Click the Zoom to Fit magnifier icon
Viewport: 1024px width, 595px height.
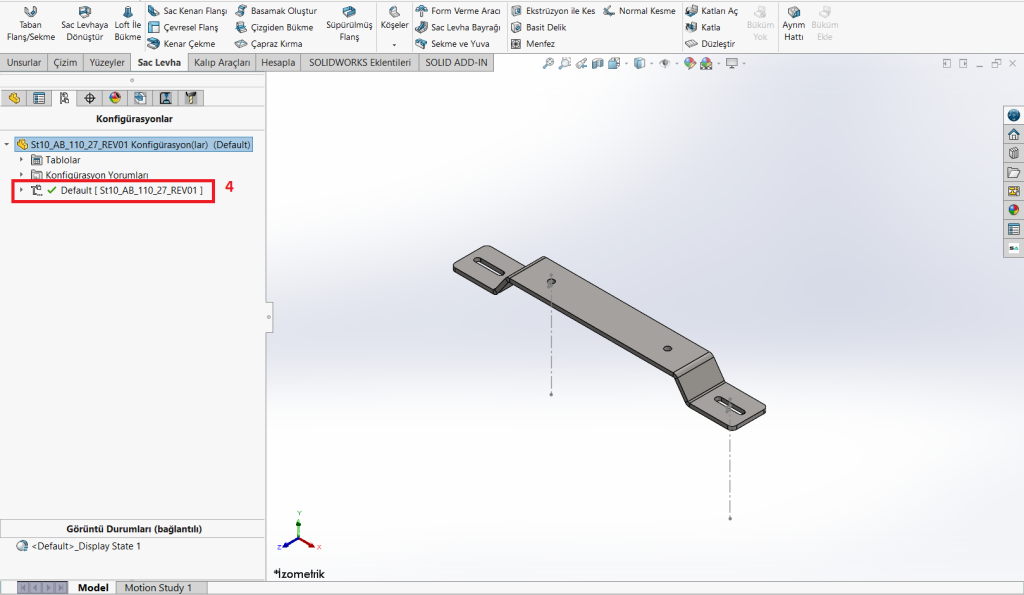coord(548,63)
